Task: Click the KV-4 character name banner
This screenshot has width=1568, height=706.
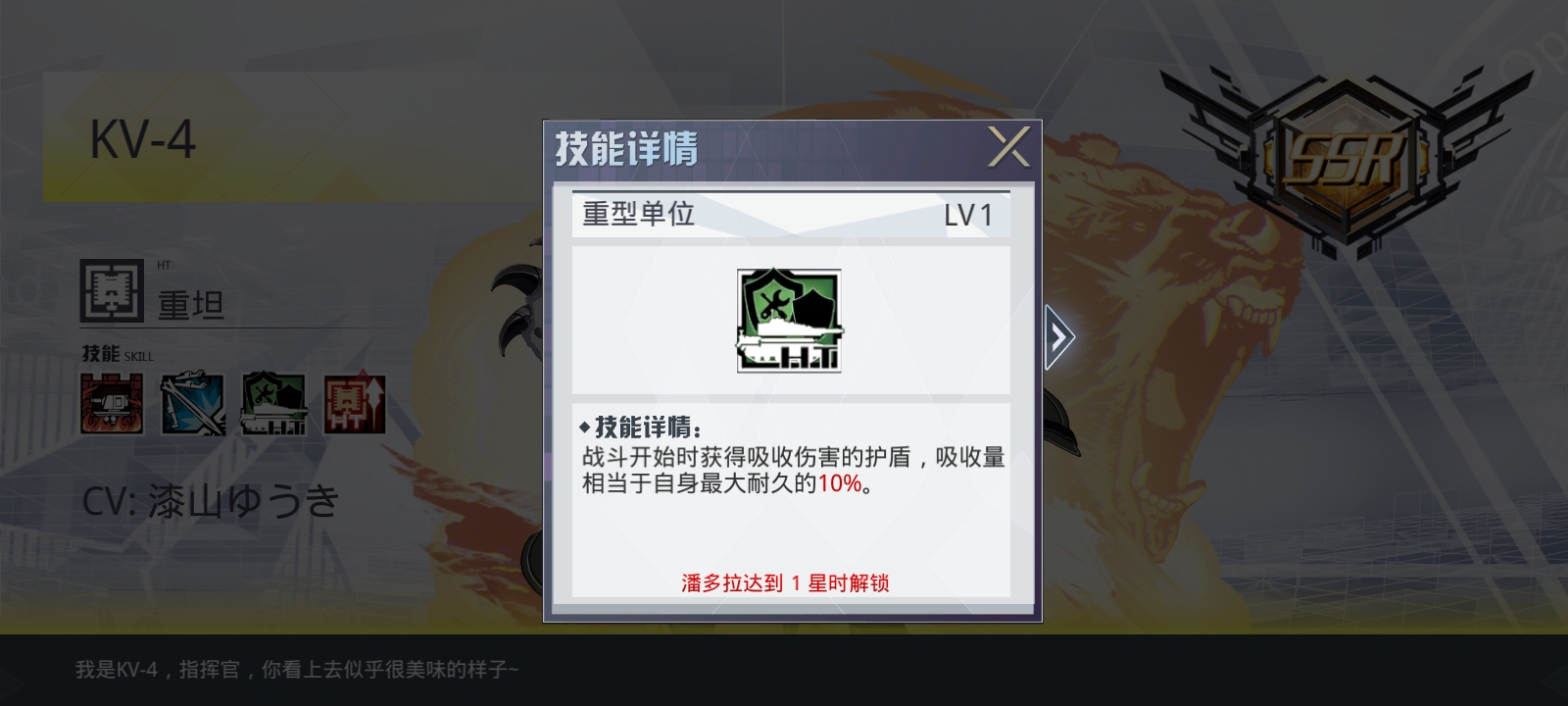Action: coord(143,139)
